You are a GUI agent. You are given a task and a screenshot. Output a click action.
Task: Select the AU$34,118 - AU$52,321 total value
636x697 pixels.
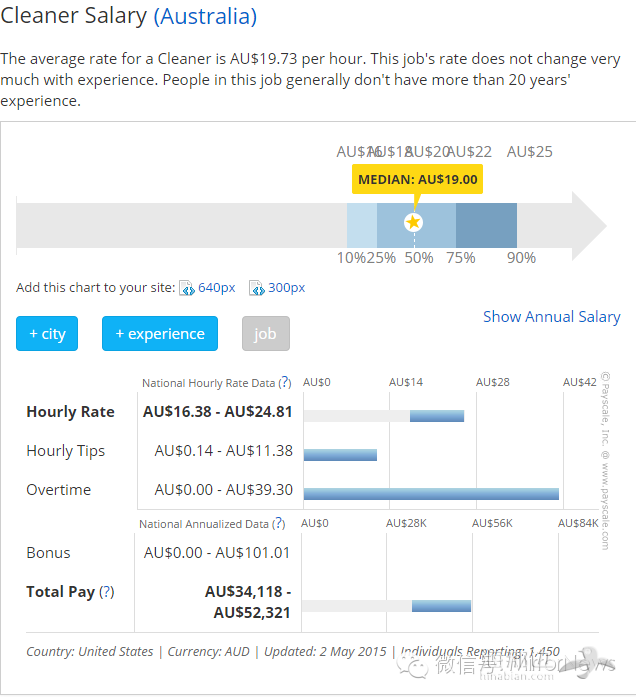pyautogui.click(x=248, y=602)
